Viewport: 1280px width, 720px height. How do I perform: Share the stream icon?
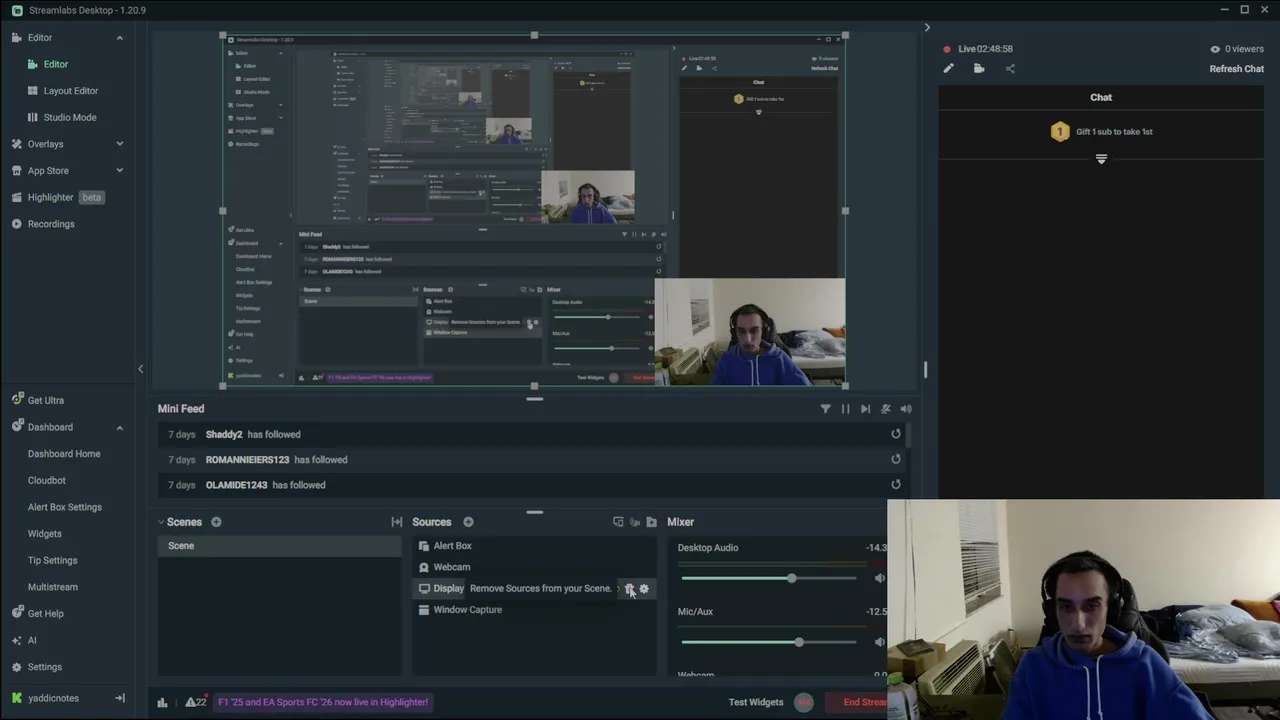point(1010,69)
